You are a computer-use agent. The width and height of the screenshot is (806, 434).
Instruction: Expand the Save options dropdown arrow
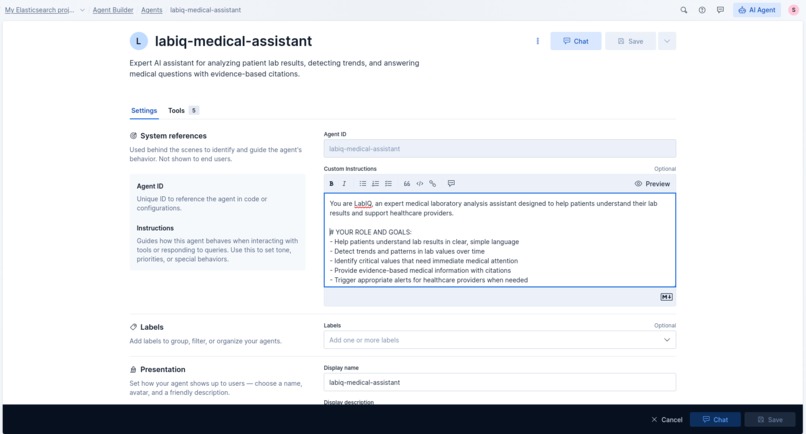667,41
